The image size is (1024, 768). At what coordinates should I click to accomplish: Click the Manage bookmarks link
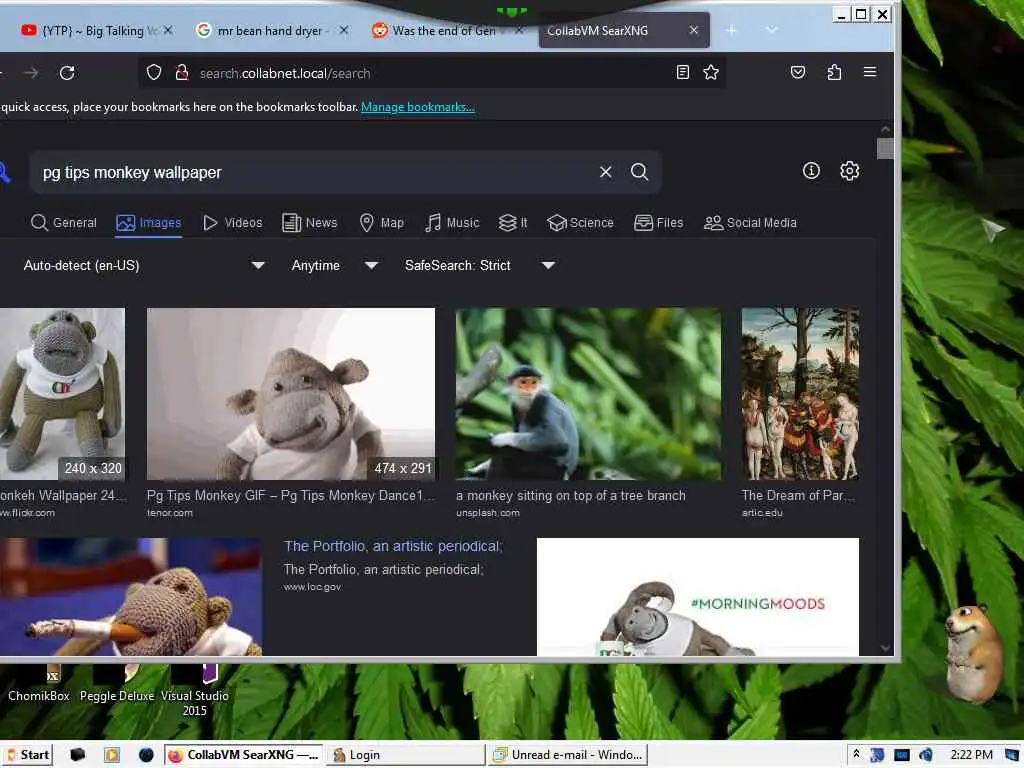click(418, 107)
